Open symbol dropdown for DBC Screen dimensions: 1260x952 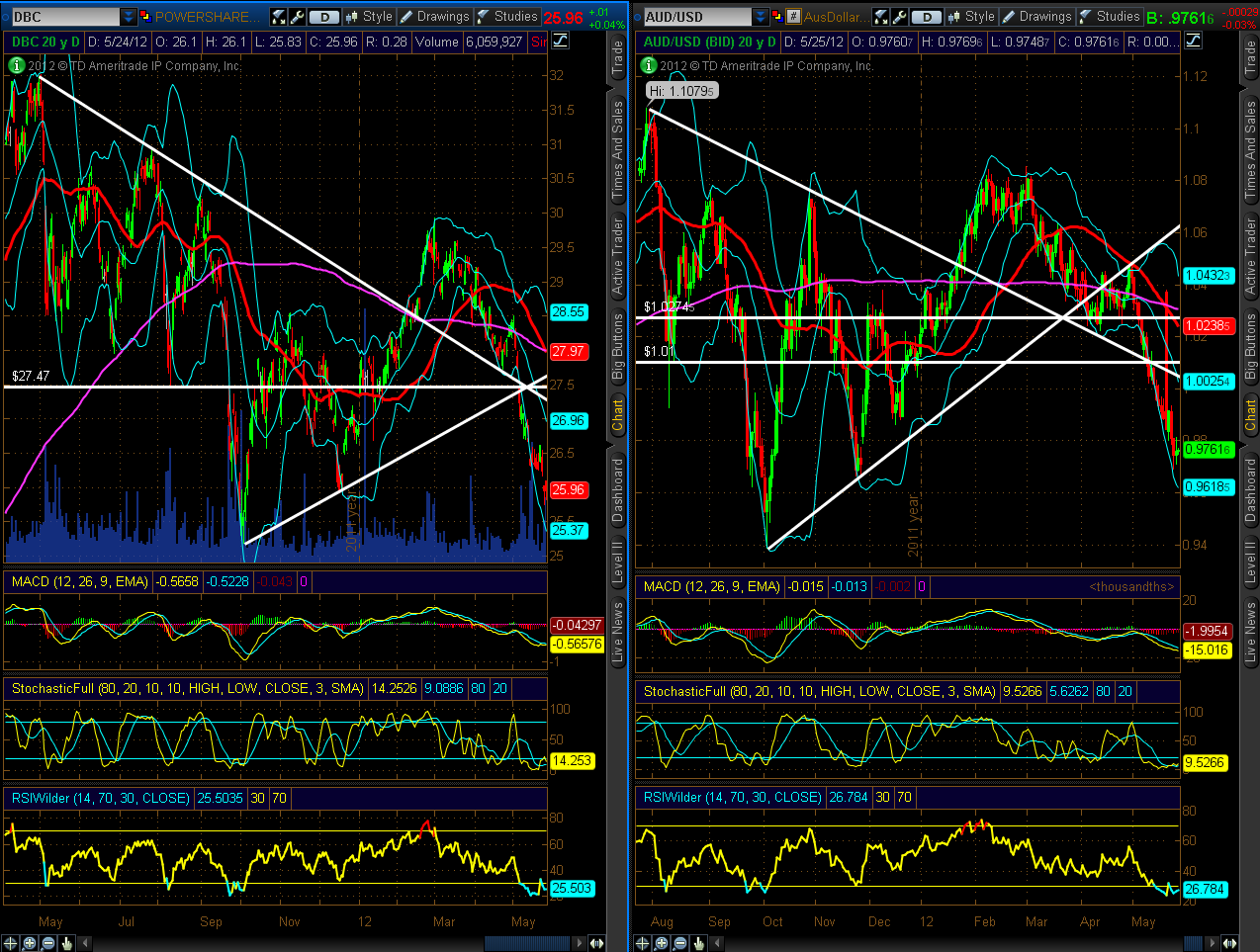129,17
